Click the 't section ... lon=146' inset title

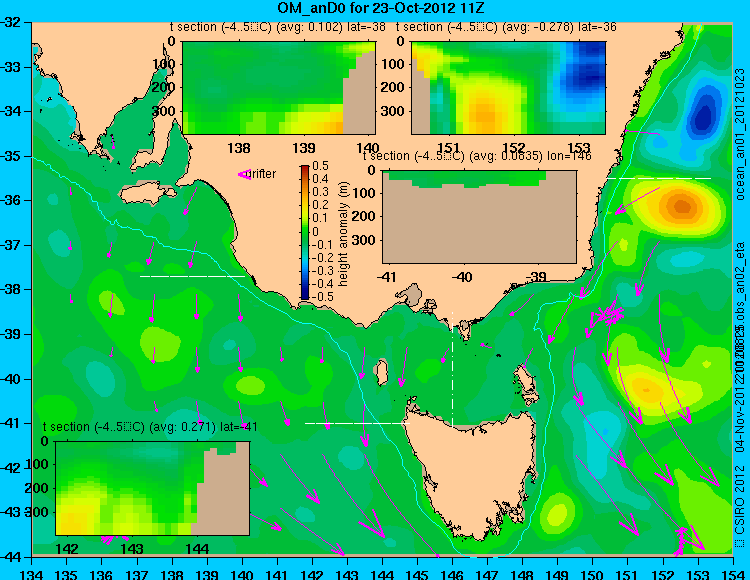477,156
